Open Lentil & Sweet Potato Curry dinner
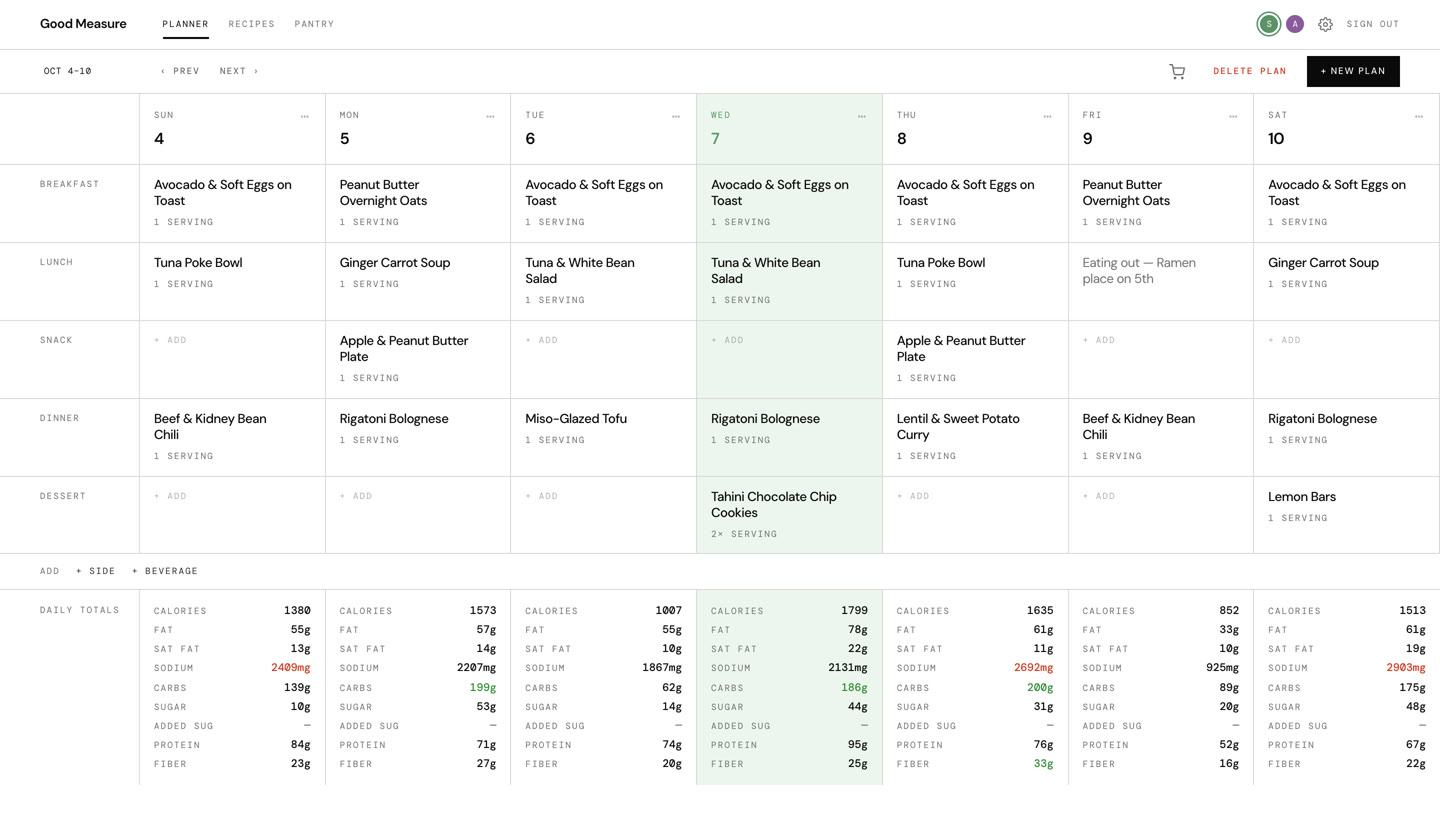Image resolution: width=1440 pixels, height=817 pixels. coord(958,427)
